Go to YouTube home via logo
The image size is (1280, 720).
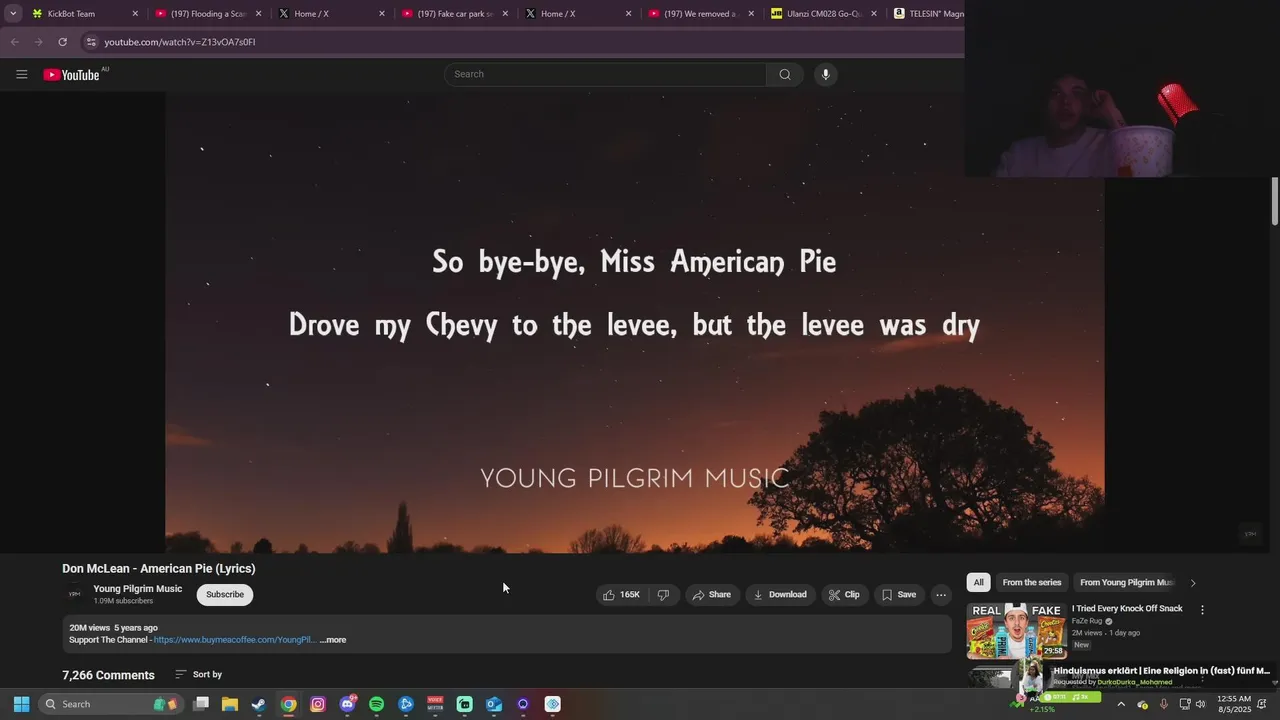72,75
